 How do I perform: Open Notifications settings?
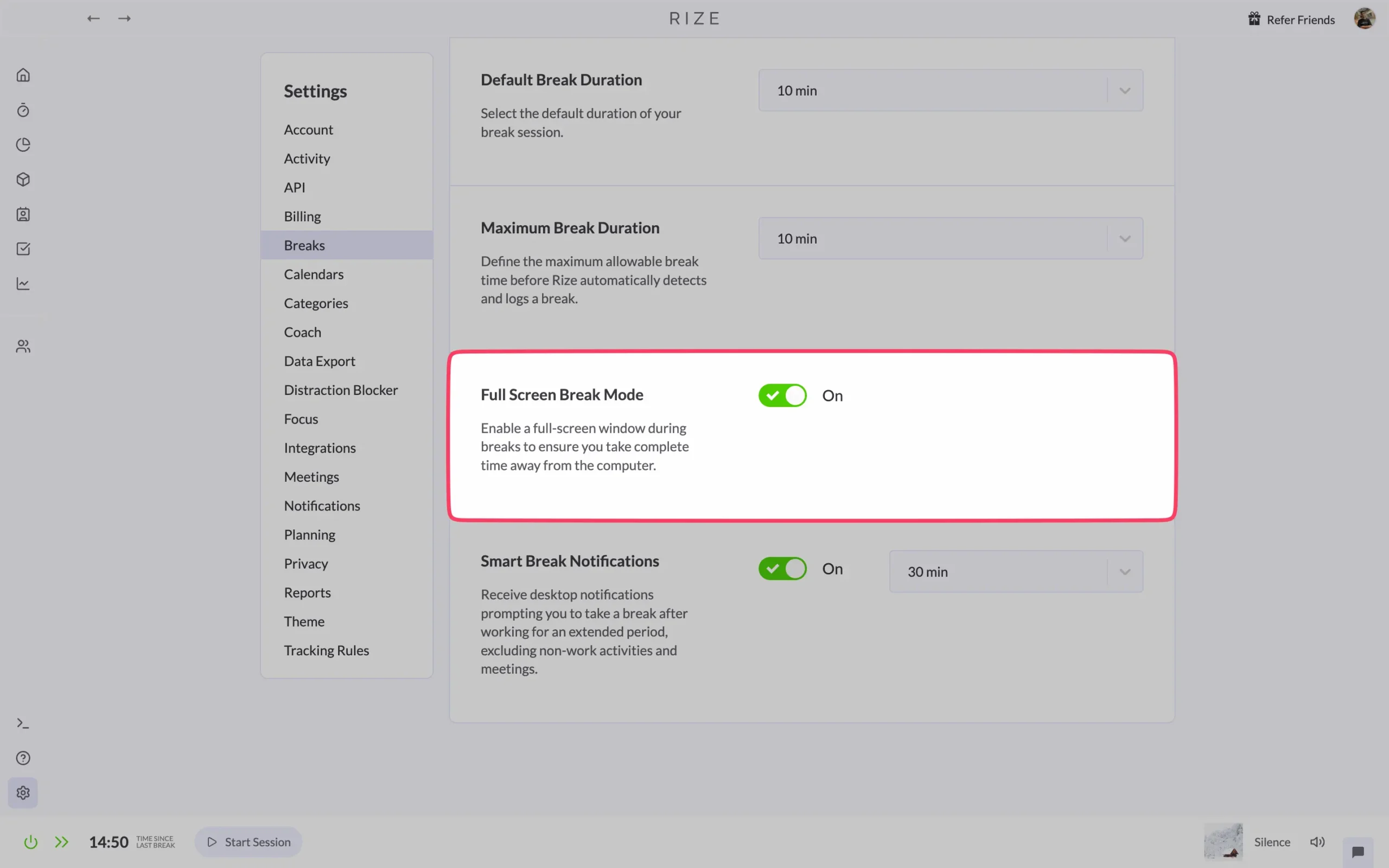(347, 506)
